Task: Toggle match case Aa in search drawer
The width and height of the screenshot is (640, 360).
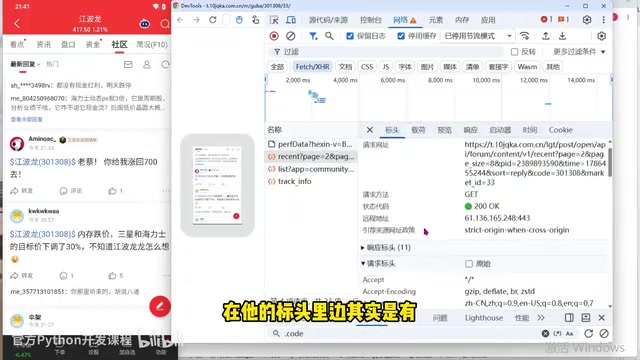Action: [x=570, y=333]
